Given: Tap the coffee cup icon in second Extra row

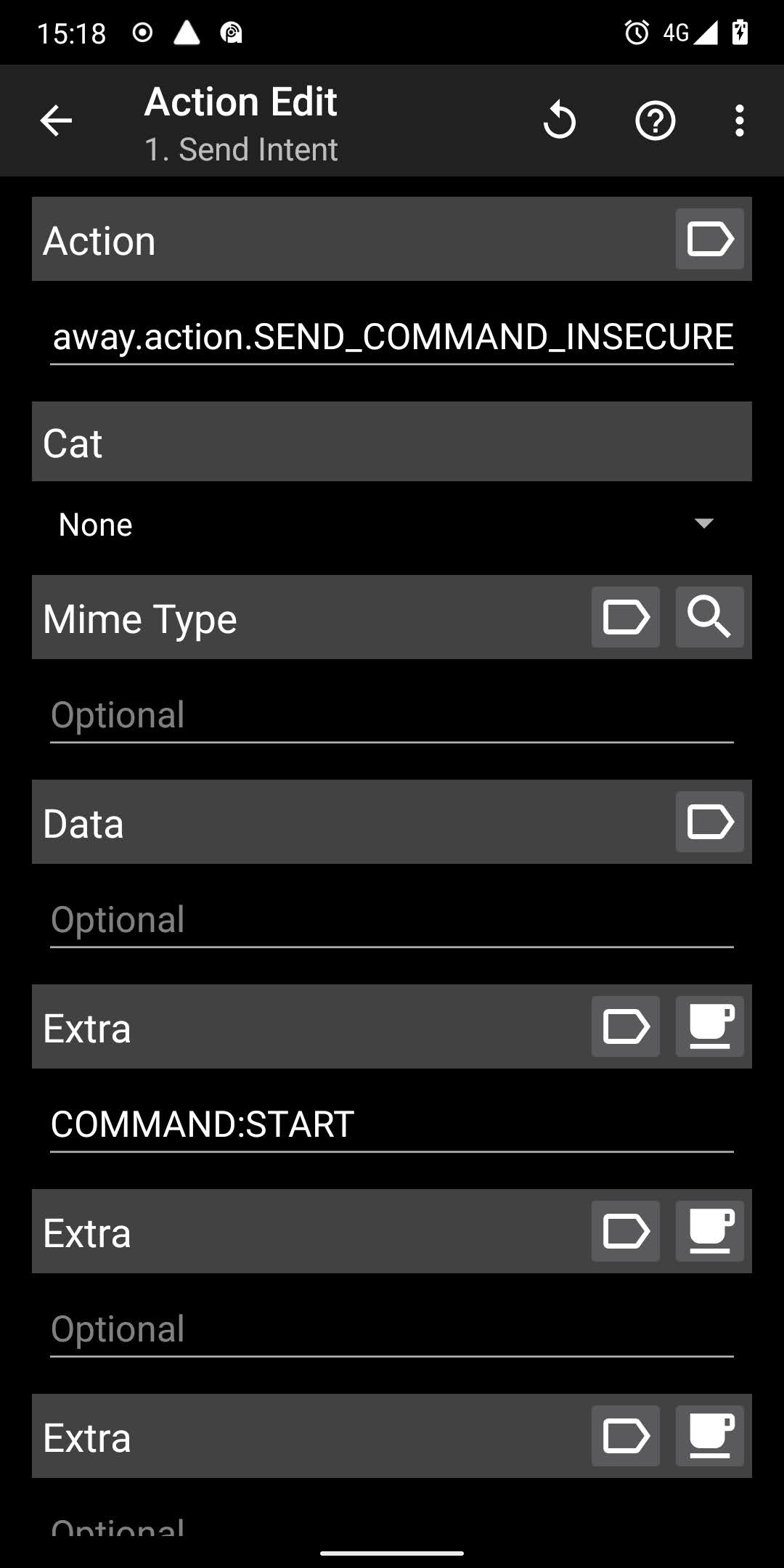Looking at the screenshot, I should click(709, 1232).
